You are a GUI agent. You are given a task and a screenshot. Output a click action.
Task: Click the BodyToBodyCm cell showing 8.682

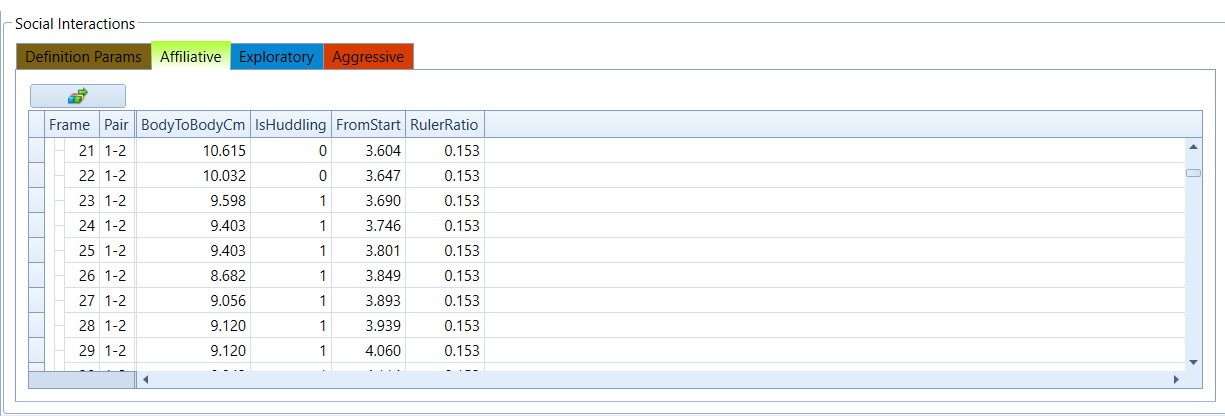[x=193, y=275]
